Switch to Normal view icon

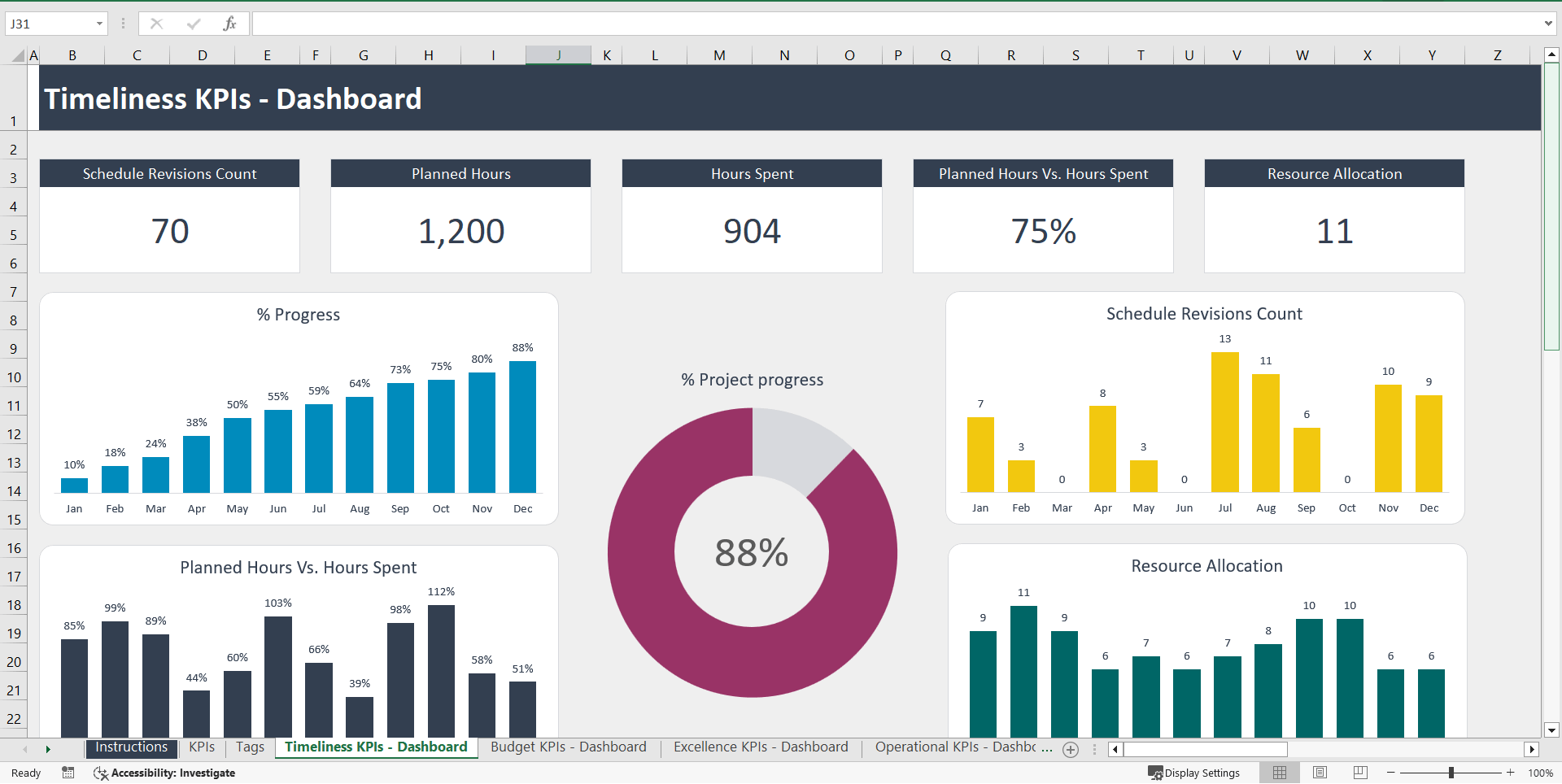click(1280, 773)
